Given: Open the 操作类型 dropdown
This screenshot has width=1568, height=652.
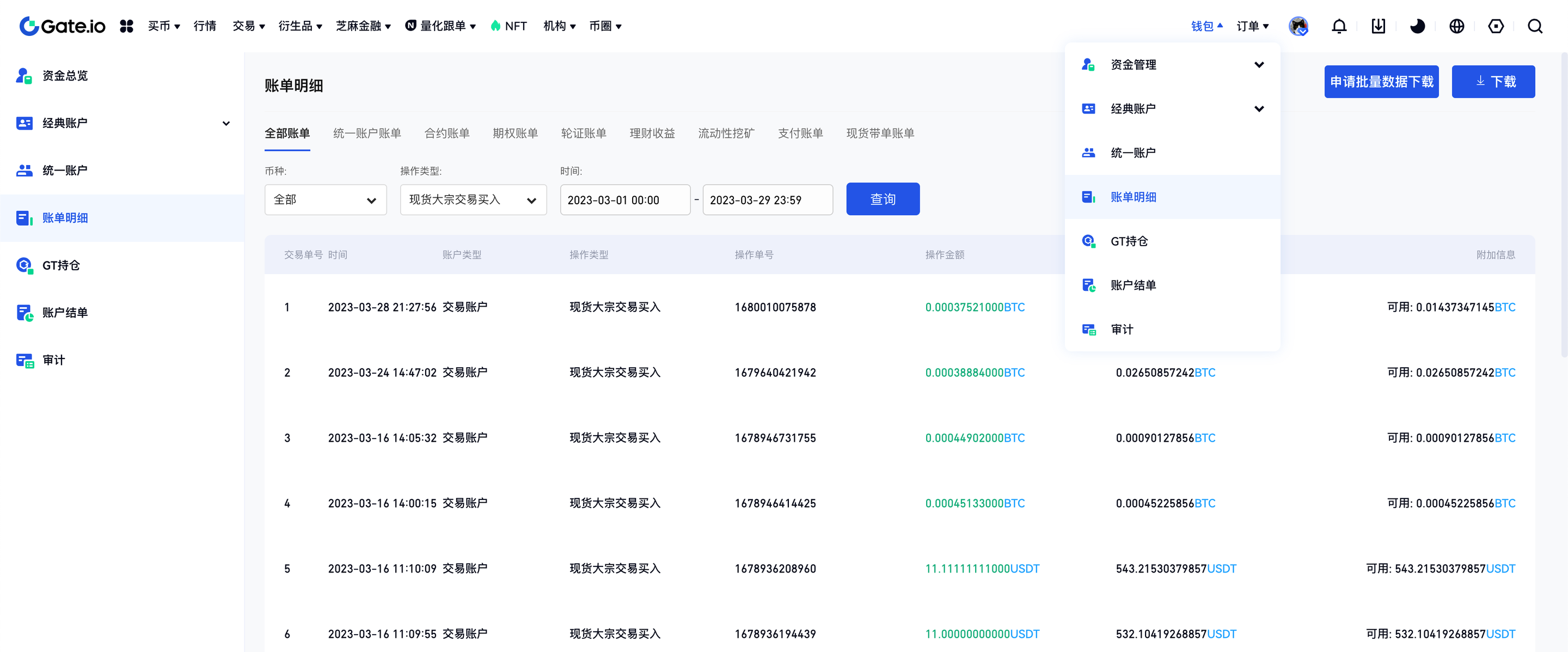Looking at the screenshot, I should (473, 200).
